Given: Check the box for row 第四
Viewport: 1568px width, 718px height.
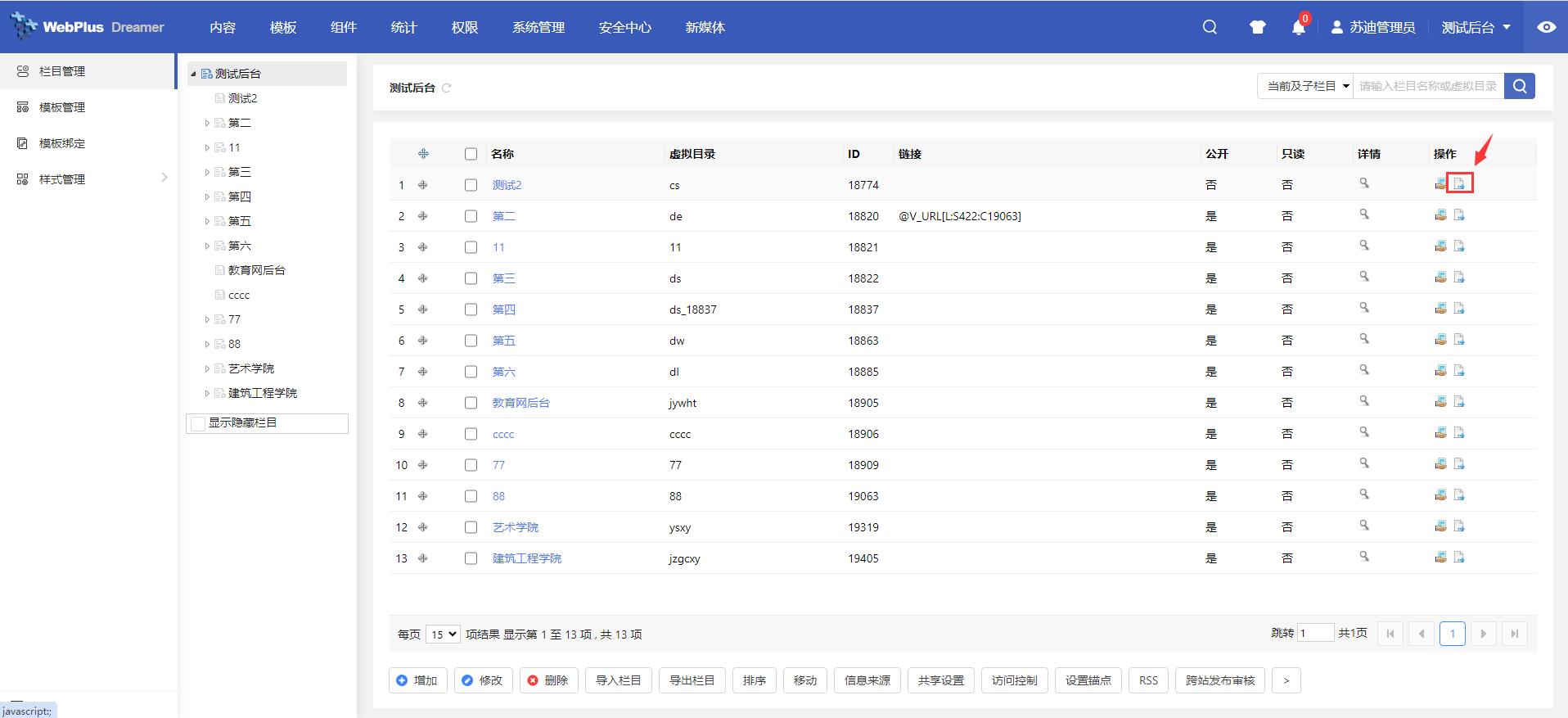Looking at the screenshot, I should (471, 309).
